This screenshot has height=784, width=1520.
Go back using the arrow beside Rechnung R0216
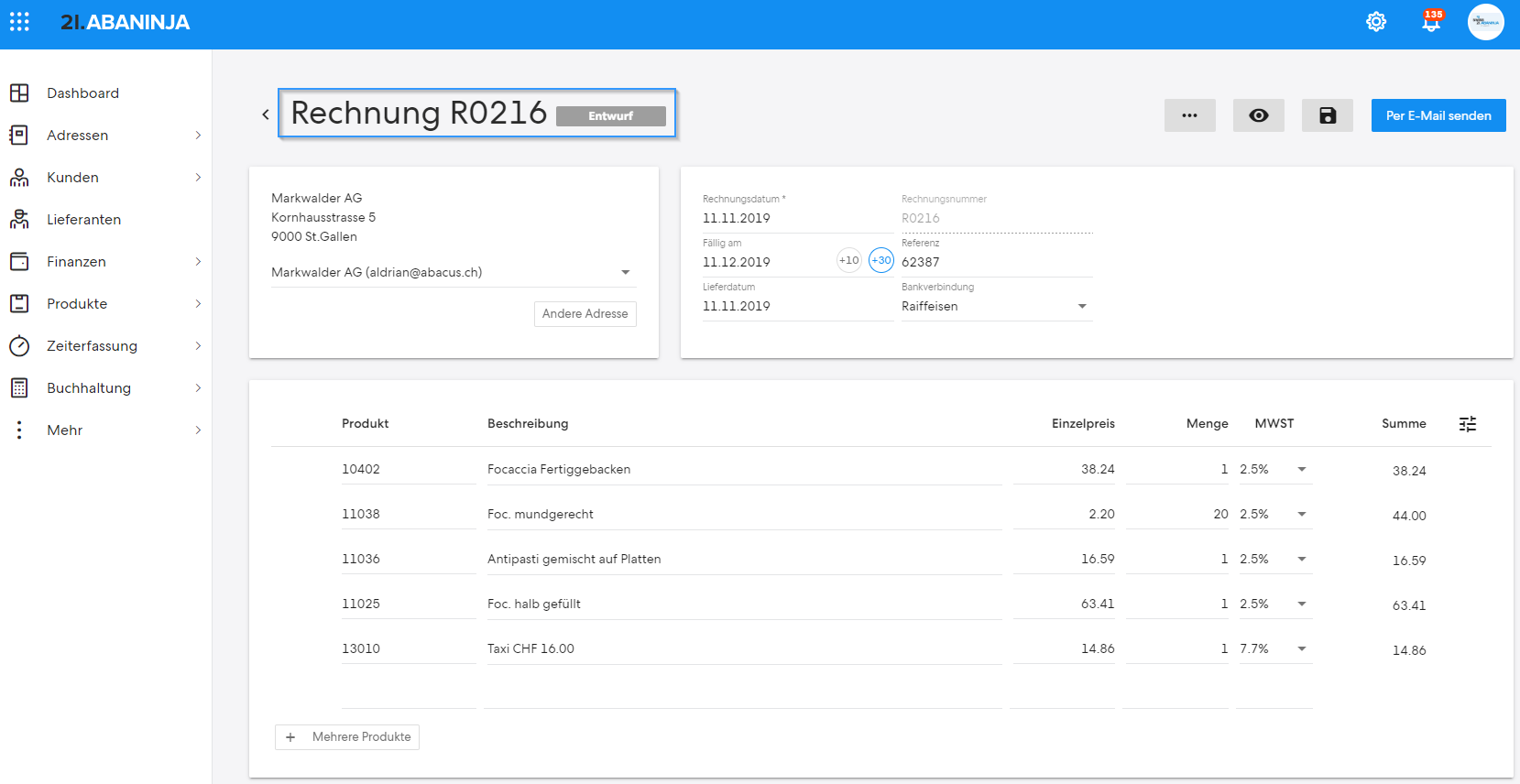tap(266, 114)
